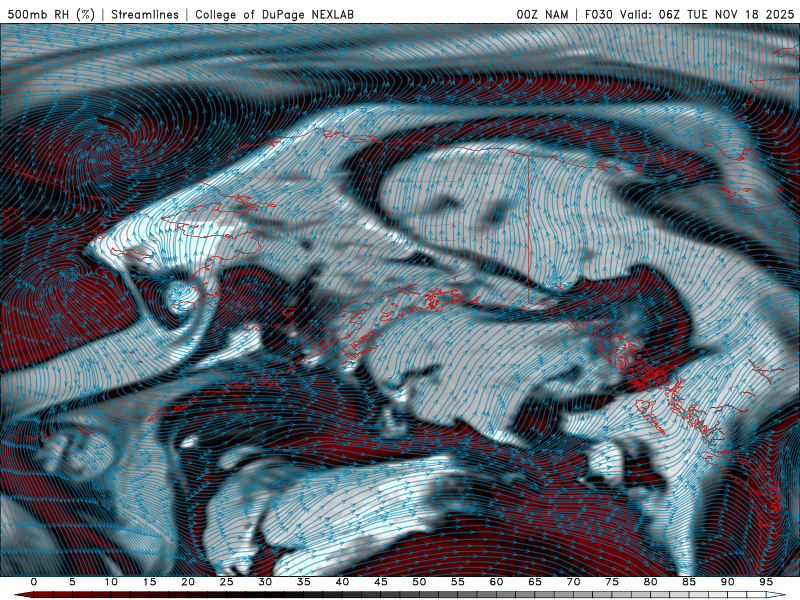Select the 70 label on color scale
800x600 pixels.
573,582
